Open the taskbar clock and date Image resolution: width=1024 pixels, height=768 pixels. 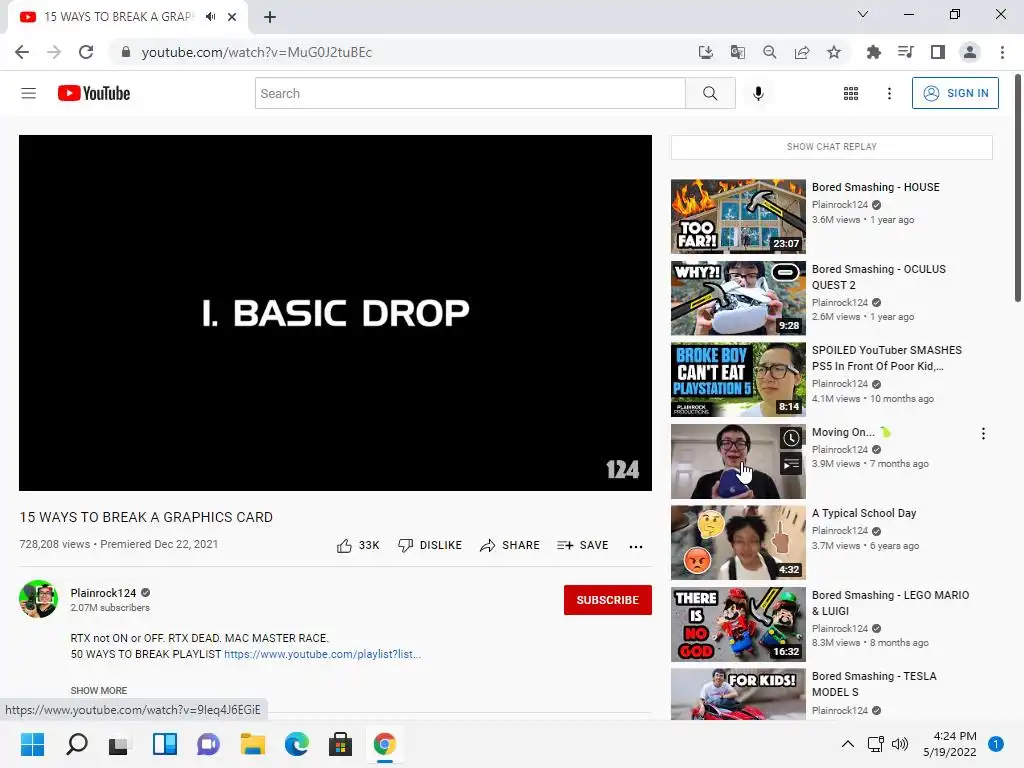click(x=950, y=744)
